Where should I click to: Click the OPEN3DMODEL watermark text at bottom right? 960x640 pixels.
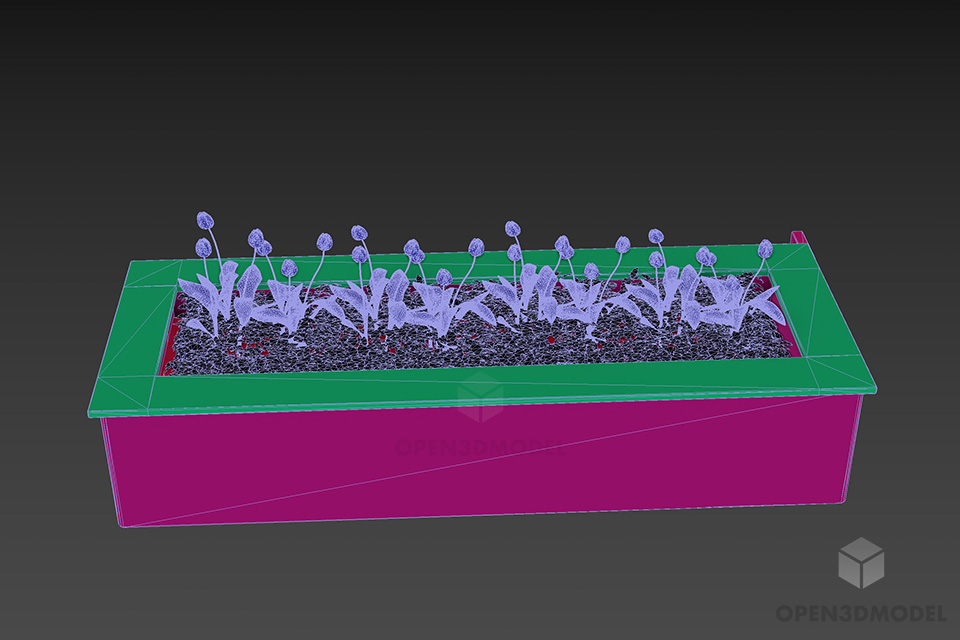click(x=859, y=612)
